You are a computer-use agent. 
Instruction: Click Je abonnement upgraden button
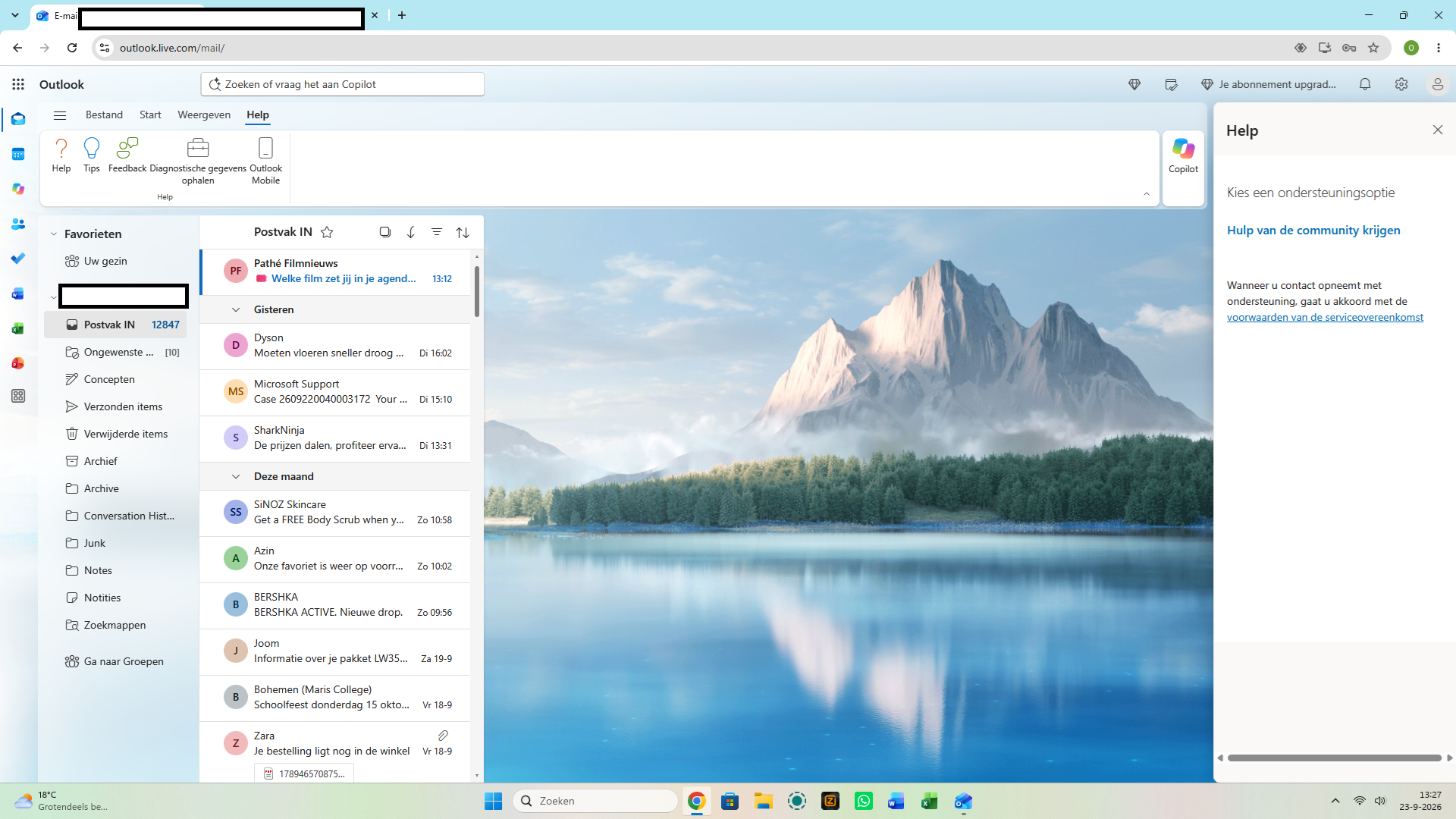point(1269,84)
